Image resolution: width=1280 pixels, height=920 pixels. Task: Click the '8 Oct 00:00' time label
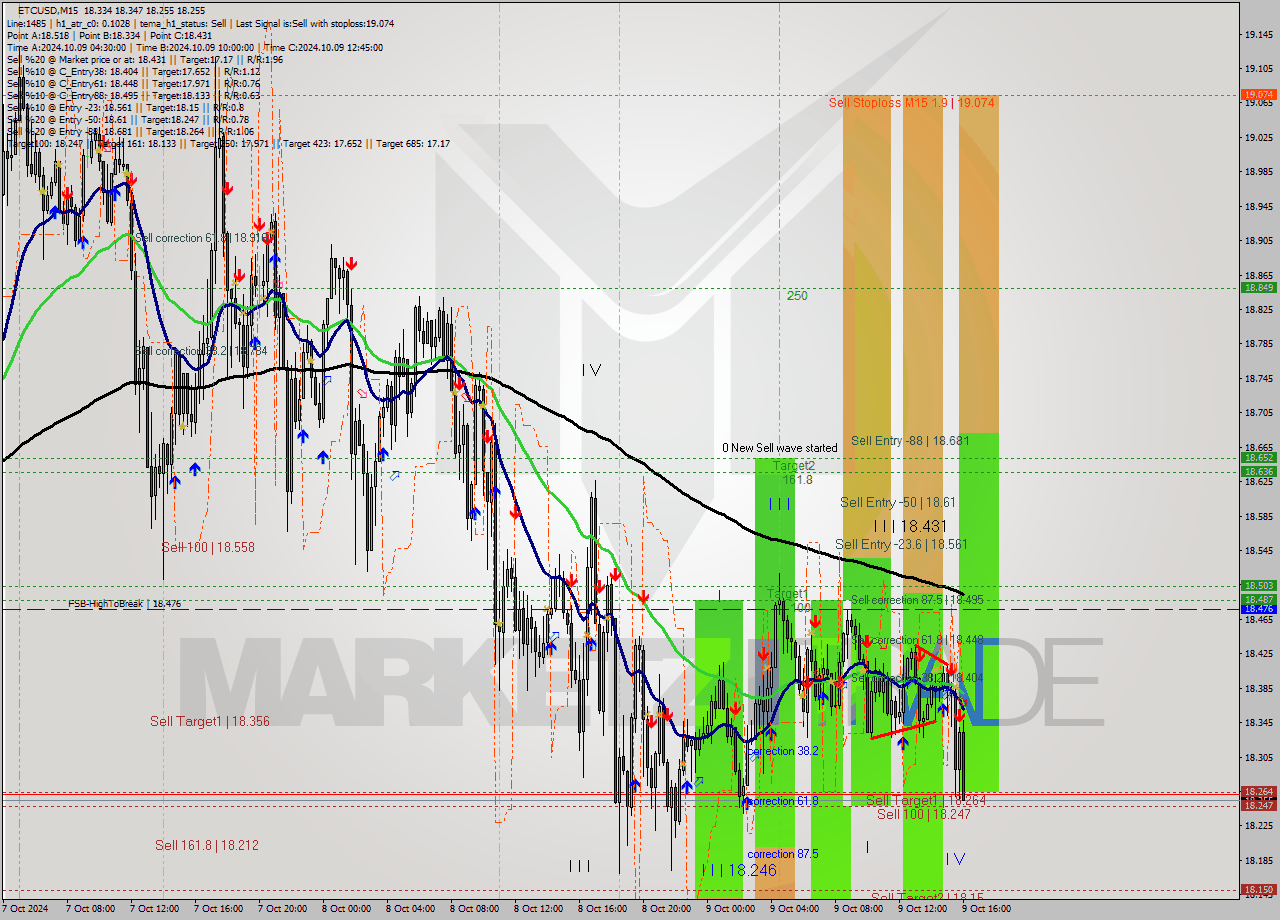(x=348, y=909)
